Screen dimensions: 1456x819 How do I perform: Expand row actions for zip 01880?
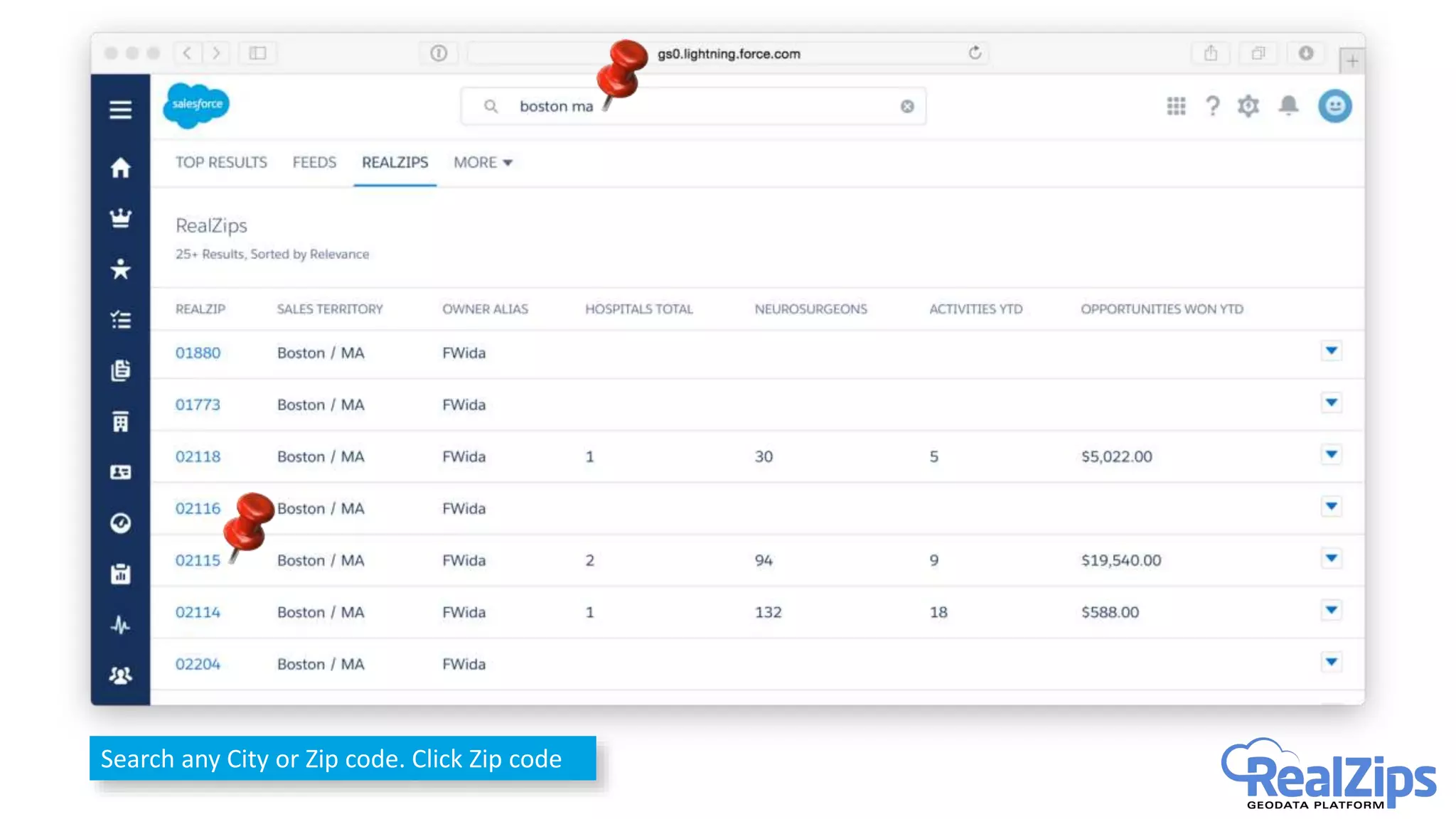pos(1331,350)
